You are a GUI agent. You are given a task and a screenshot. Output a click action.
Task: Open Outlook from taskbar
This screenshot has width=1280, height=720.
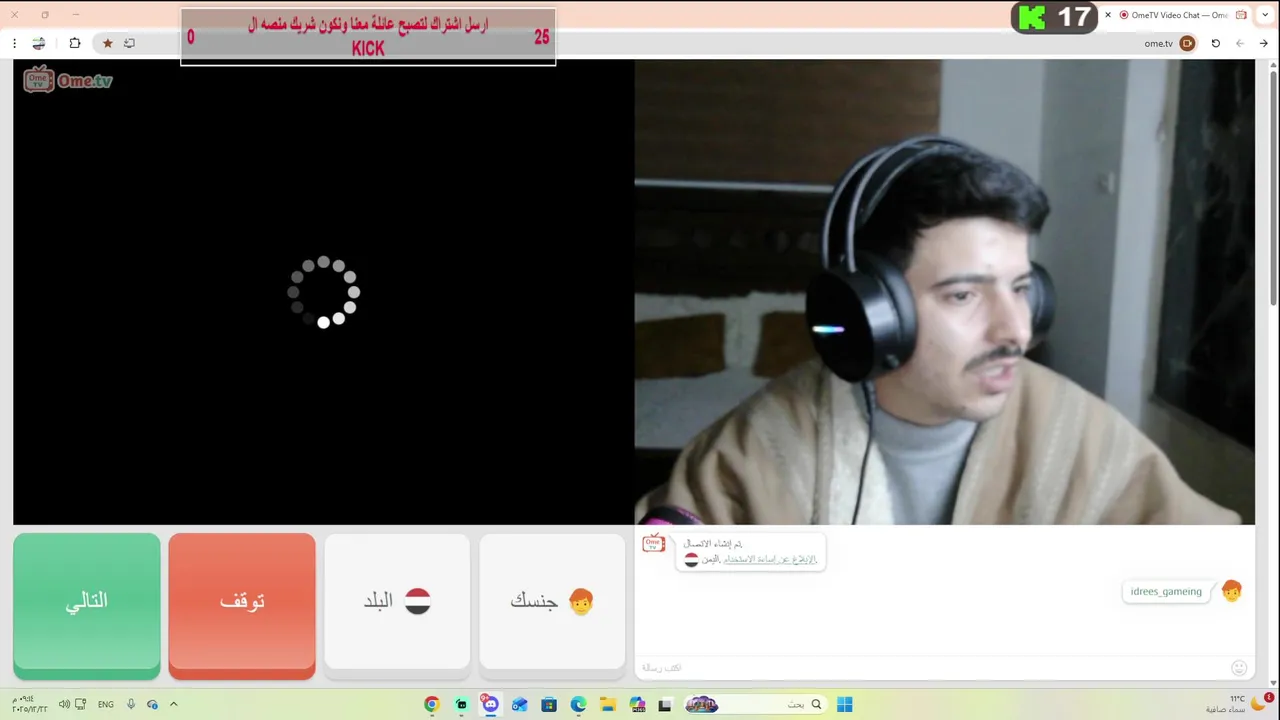click(x=519, y=704)
